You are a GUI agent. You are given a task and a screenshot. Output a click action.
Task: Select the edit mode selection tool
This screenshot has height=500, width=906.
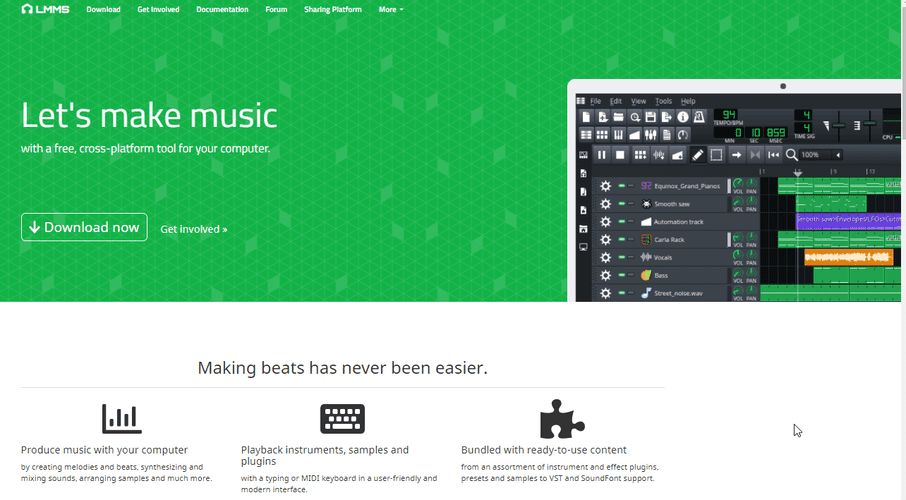pos(716,154)
